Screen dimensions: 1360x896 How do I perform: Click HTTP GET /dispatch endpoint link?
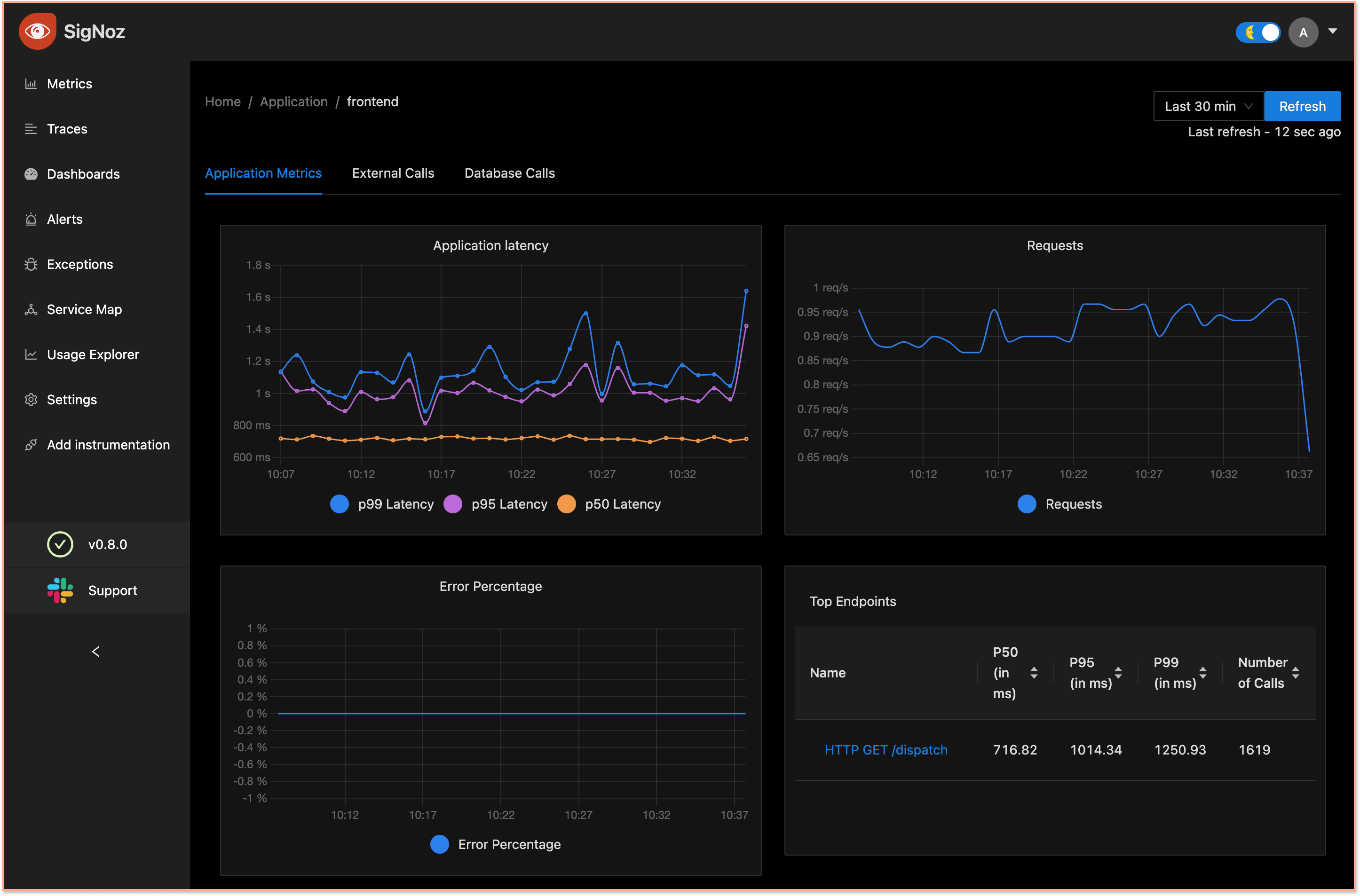point(885,748)
